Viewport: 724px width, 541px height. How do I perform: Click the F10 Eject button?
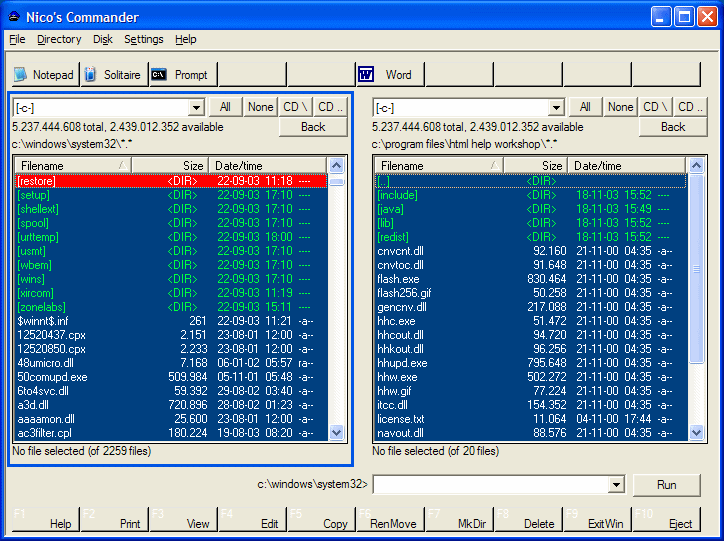[666, 519]
